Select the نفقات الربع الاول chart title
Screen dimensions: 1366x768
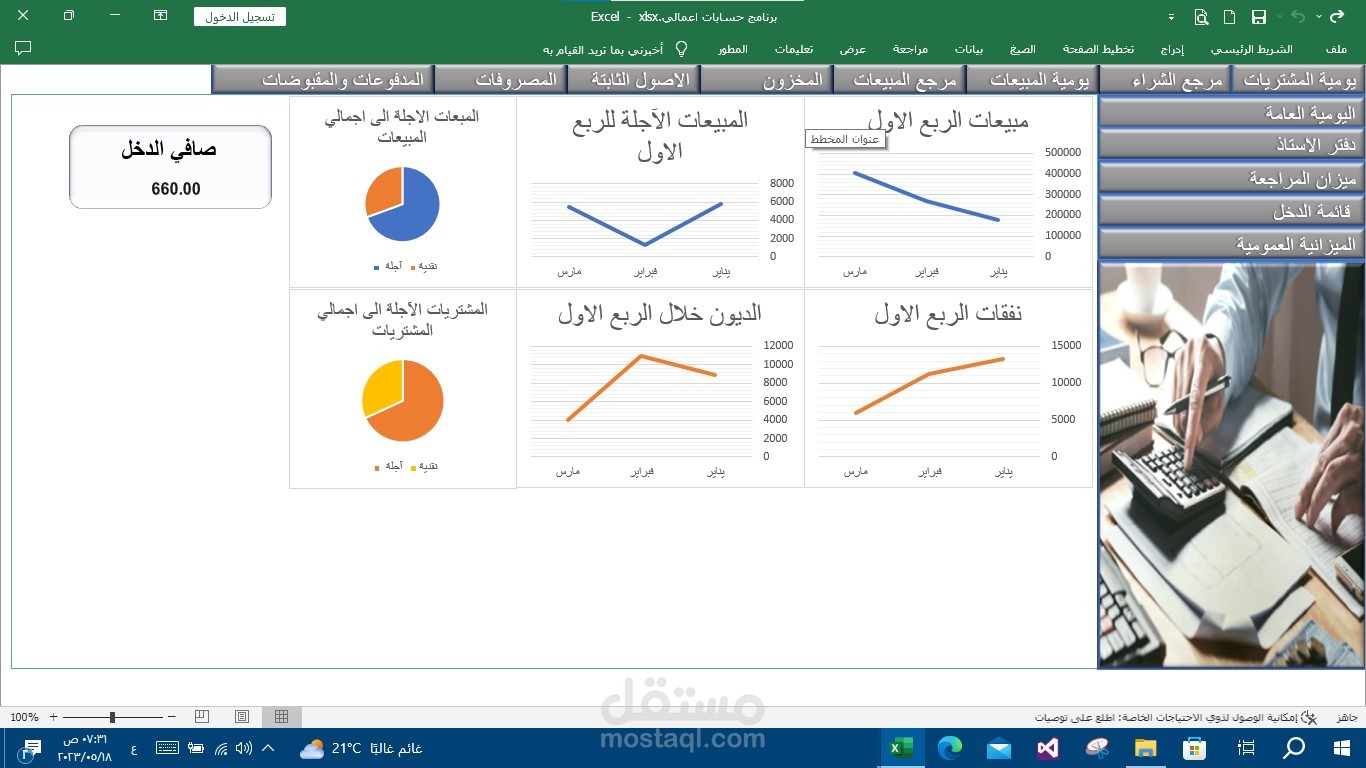click(948, 314)
